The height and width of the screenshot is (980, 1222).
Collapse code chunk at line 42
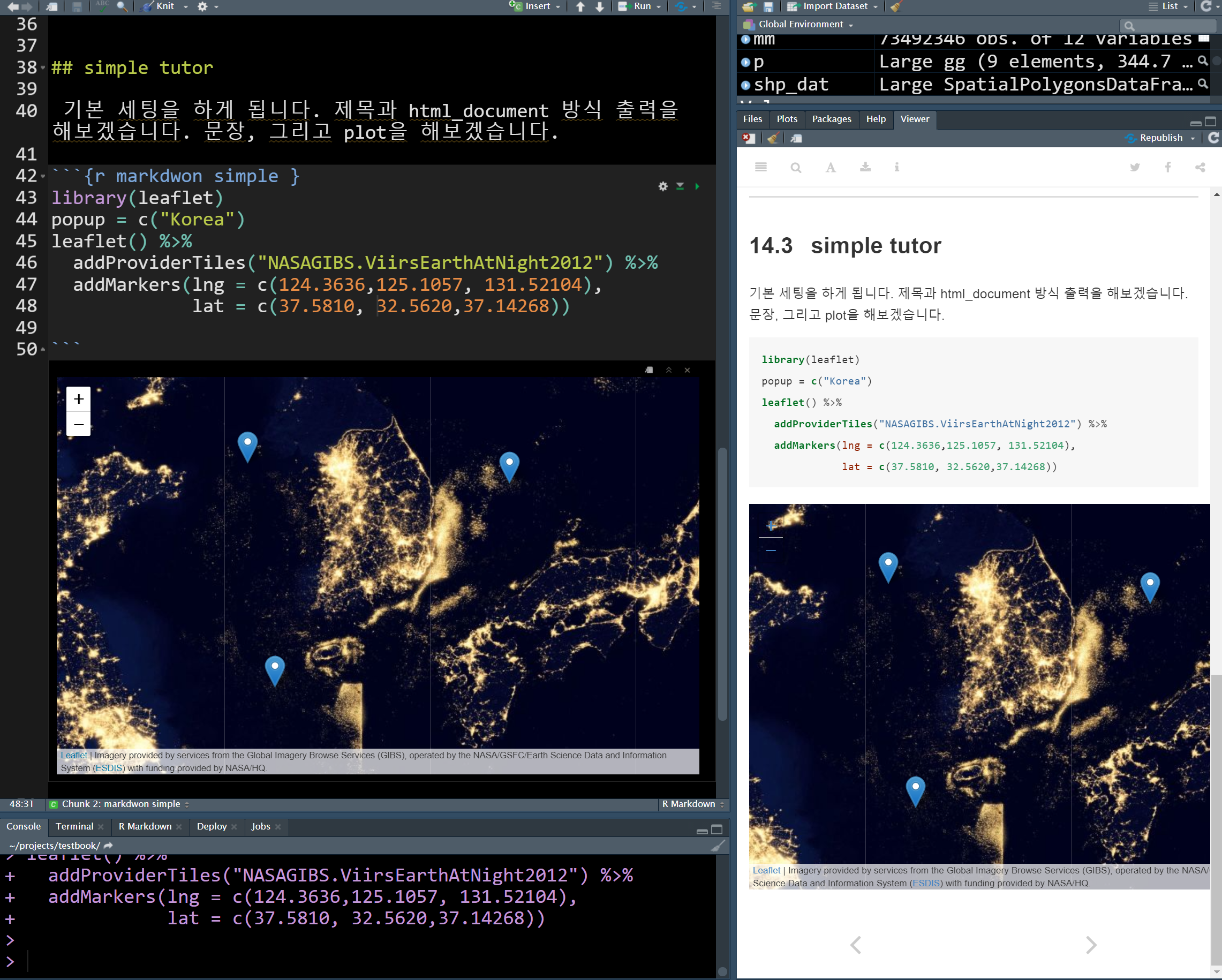[43, 176]
